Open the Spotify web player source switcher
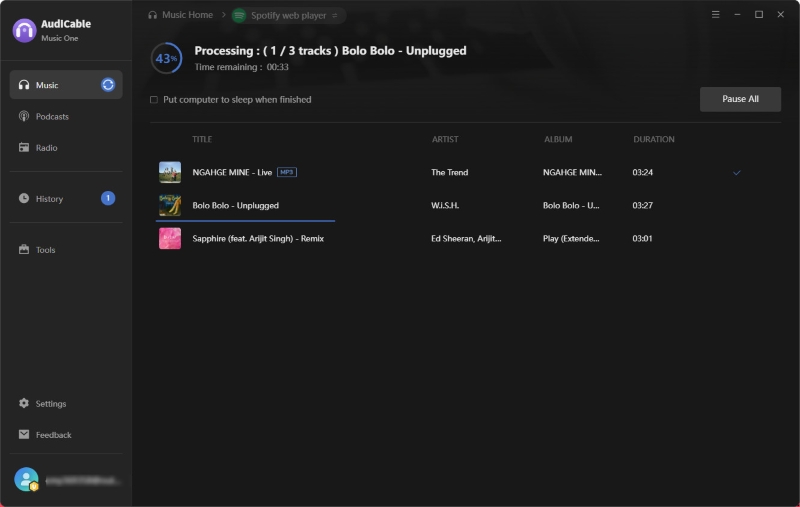The width and height of the screenshot is (800, 507). tap(289, 15)
